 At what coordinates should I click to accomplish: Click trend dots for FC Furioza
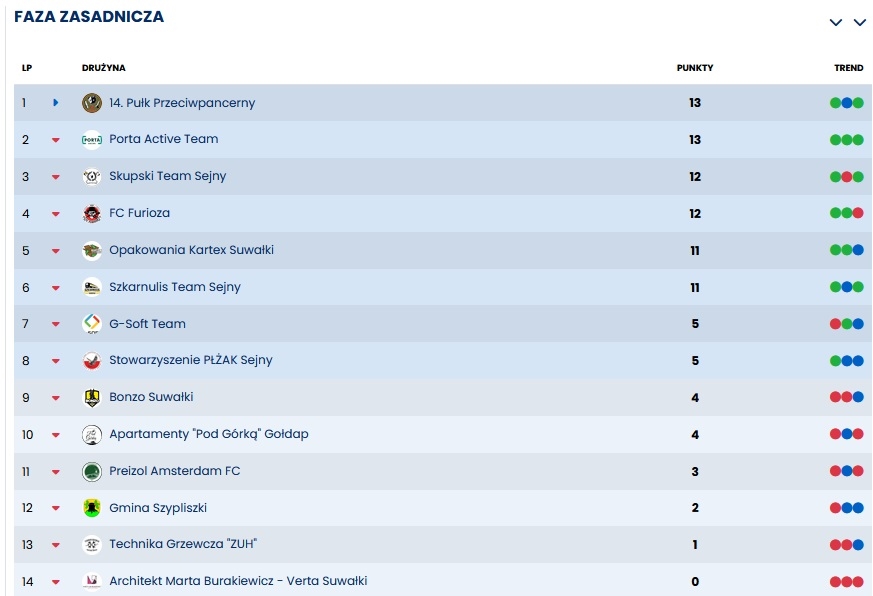point(847,213)
